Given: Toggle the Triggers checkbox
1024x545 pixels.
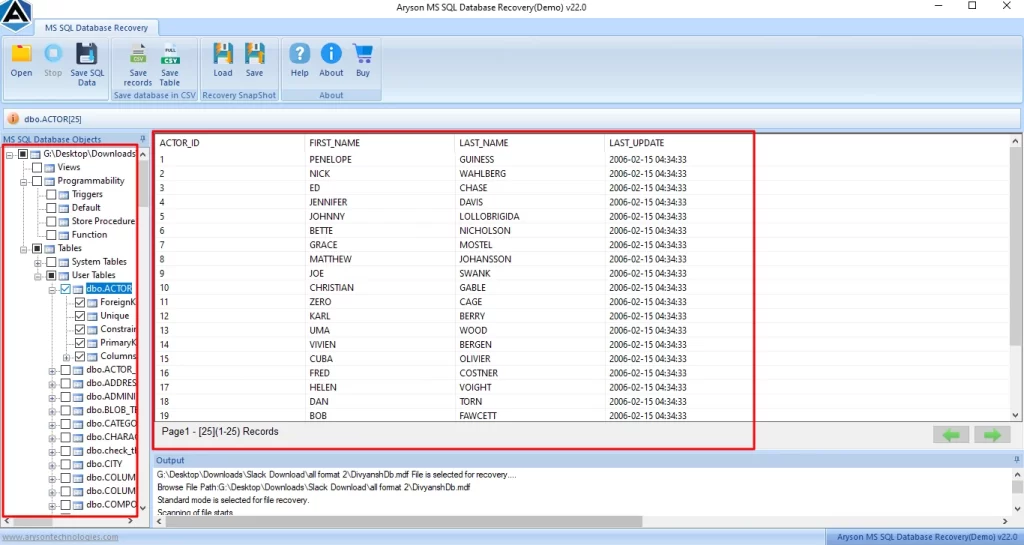Looking at the screenshot, I should 51,195.
